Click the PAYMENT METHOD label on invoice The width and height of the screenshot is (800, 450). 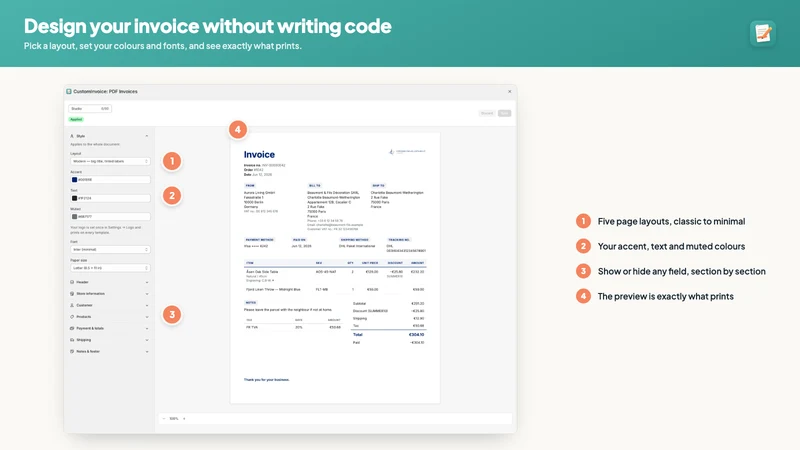(260, 240)
